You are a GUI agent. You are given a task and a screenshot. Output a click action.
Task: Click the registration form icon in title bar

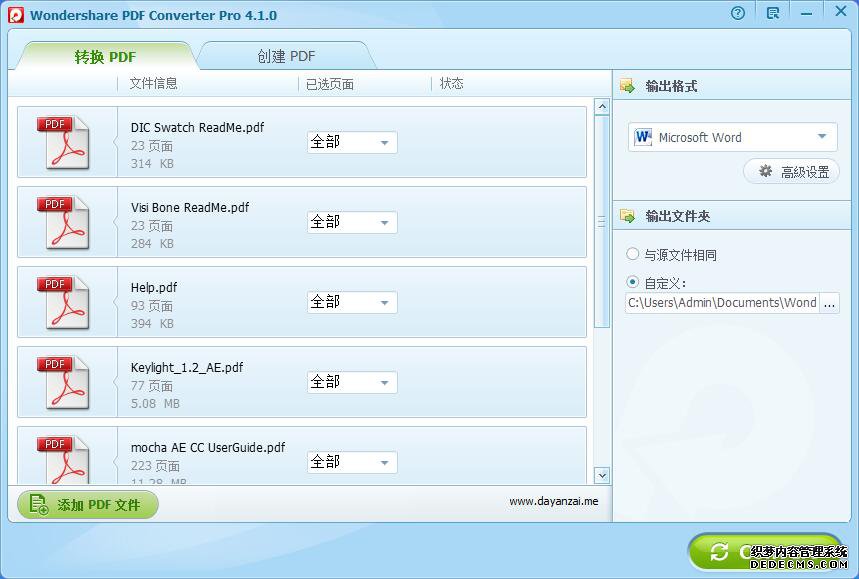773,13
